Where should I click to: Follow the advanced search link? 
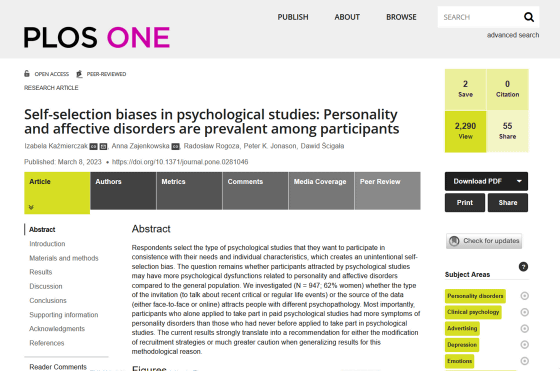click(x=513, y=35)
